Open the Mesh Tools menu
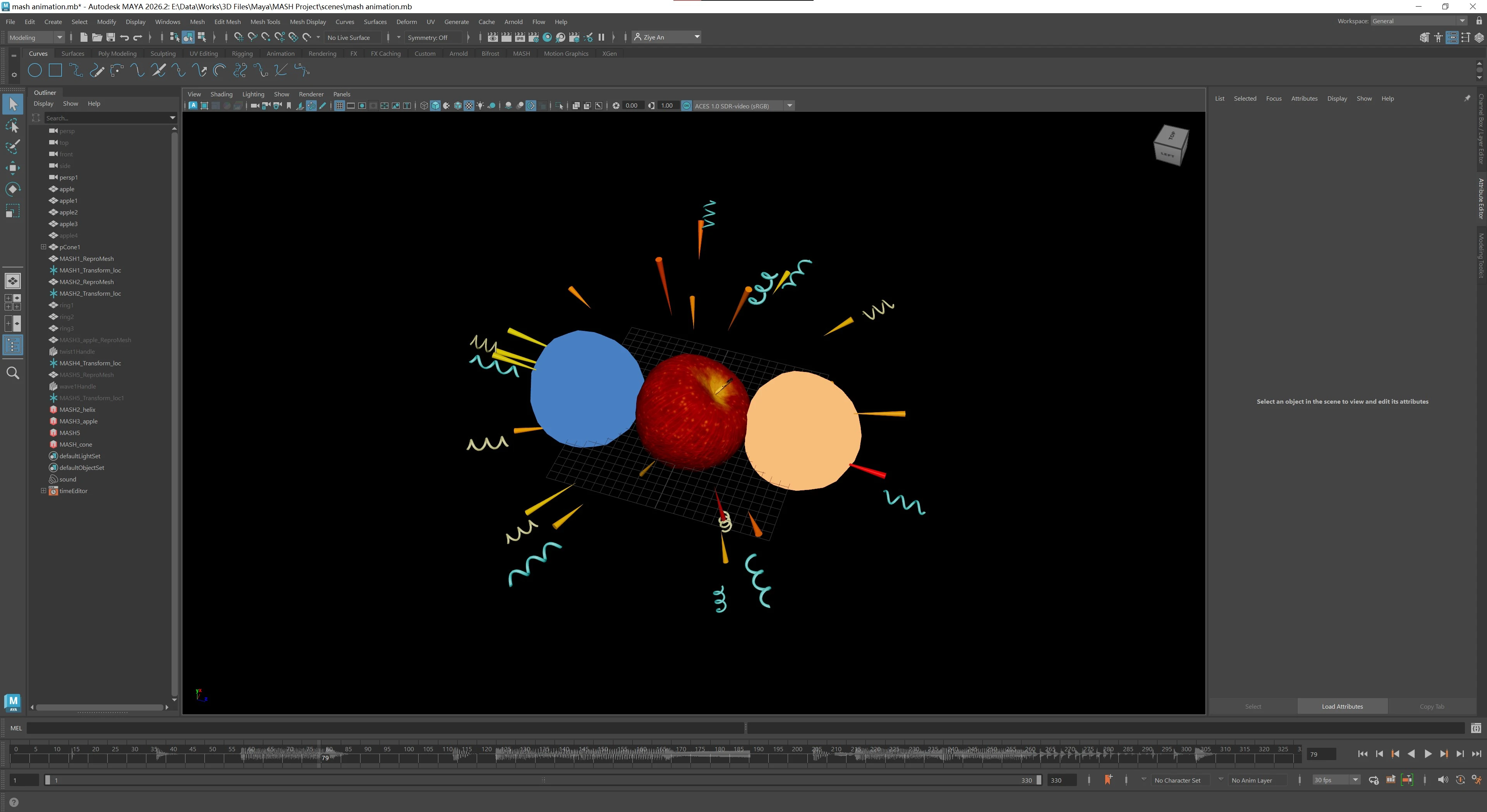Viewport: 1487px width, 812px height. [x=265, y=22]
